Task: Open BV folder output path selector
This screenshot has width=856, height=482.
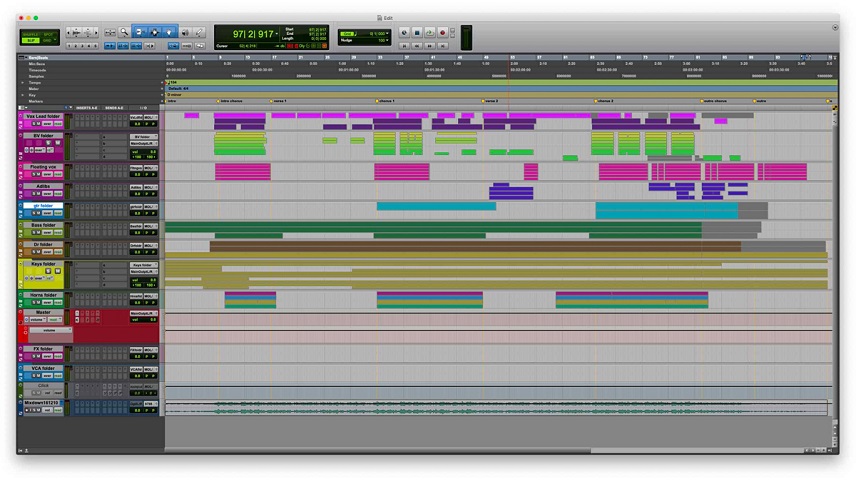Action: pos(144,144)
